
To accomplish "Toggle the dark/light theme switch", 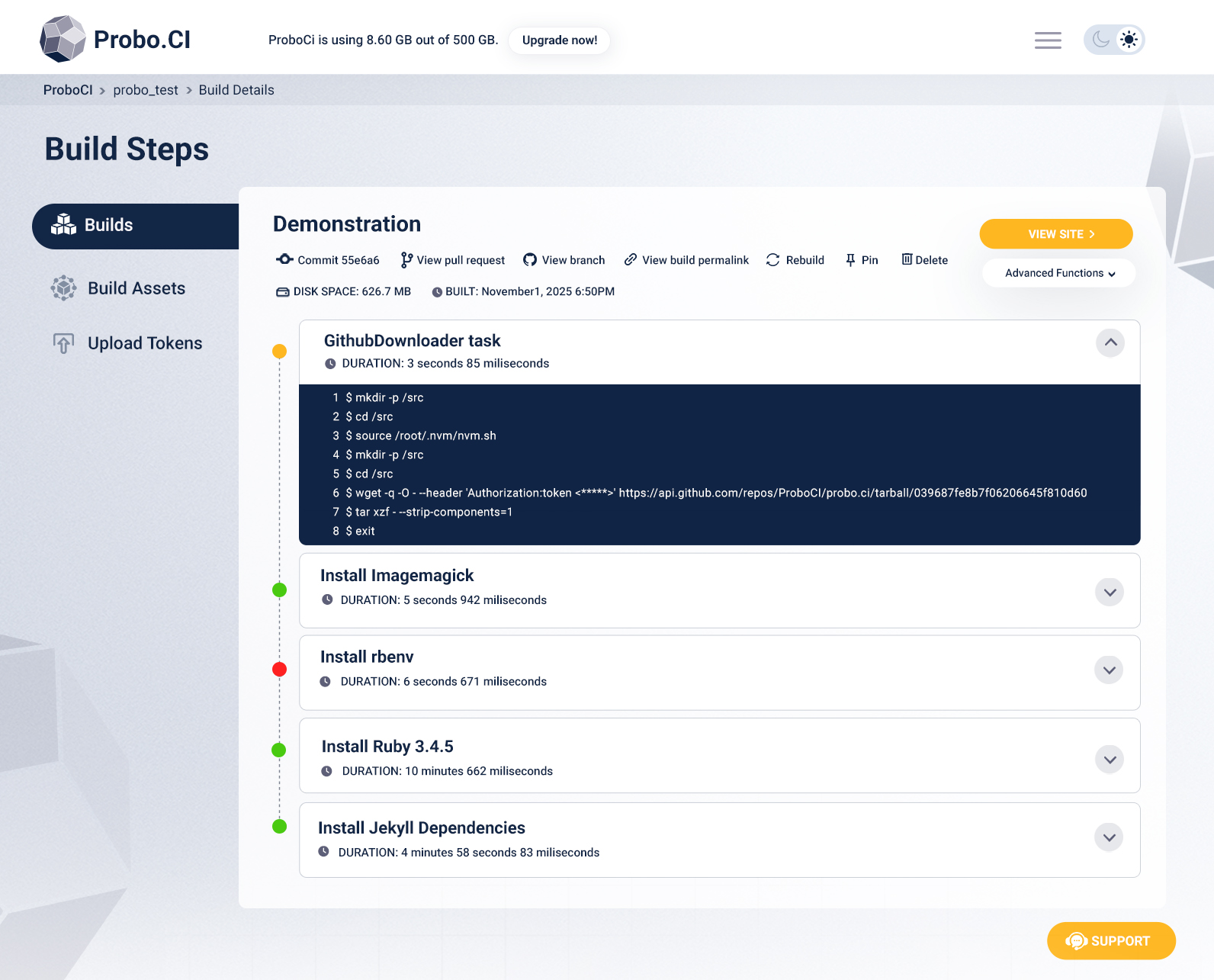I will point(1114,40).
